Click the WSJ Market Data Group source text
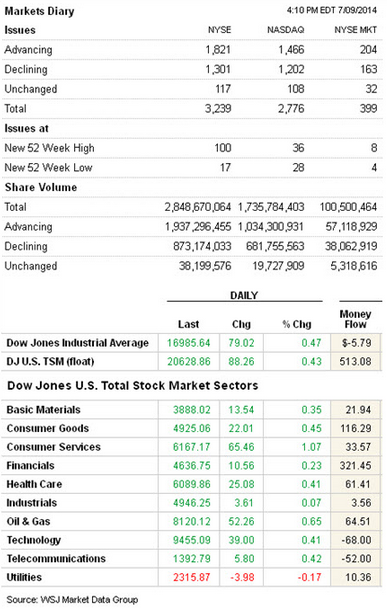The height and width of the screenshot is (609, 387). coord(89,600)
